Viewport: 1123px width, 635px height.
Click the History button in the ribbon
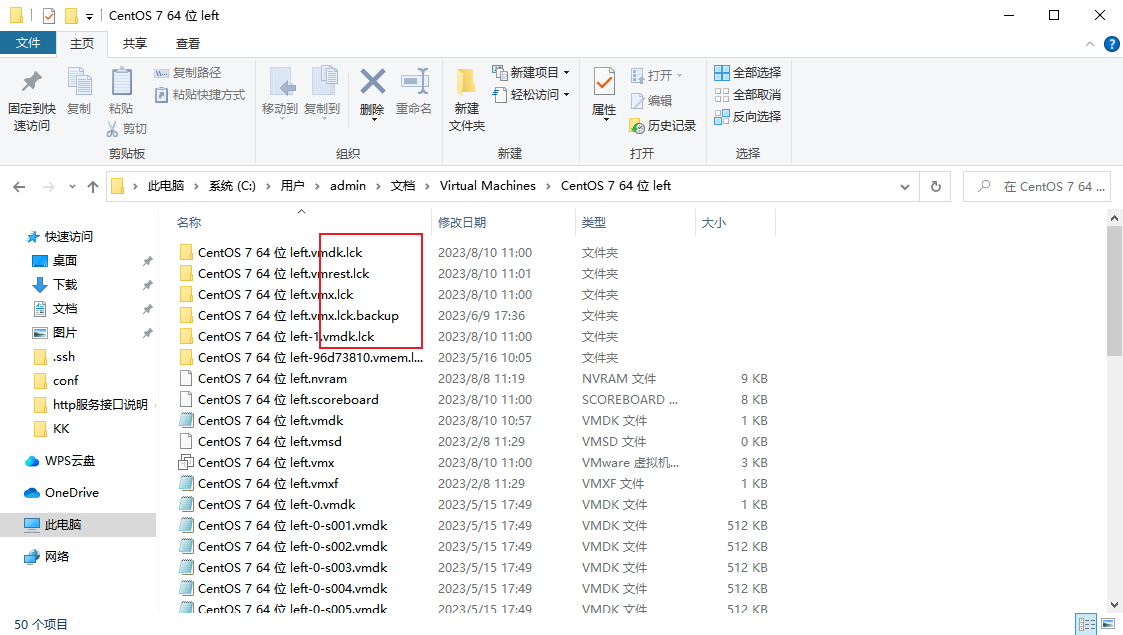point(662,126)
